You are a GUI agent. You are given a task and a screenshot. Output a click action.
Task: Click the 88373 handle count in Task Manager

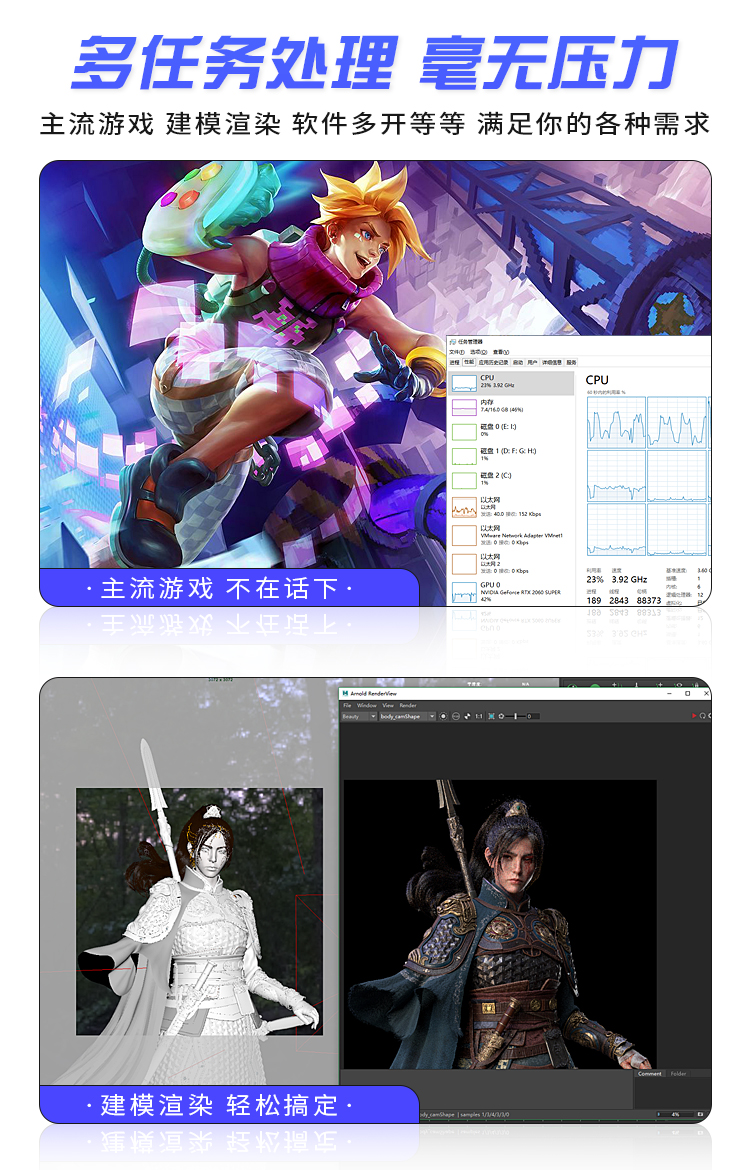(x=649, y=600)
